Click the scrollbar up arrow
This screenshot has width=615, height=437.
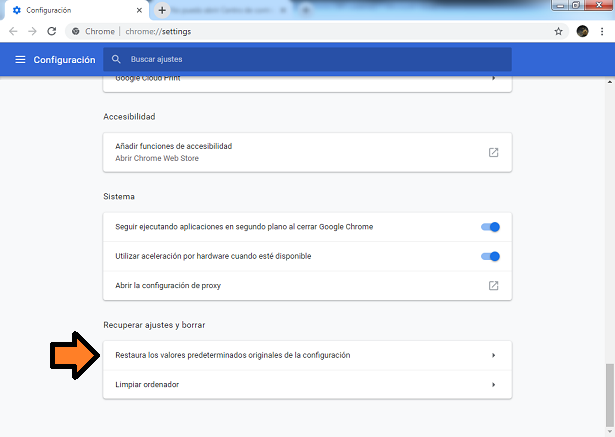click(x=610, y=82)
